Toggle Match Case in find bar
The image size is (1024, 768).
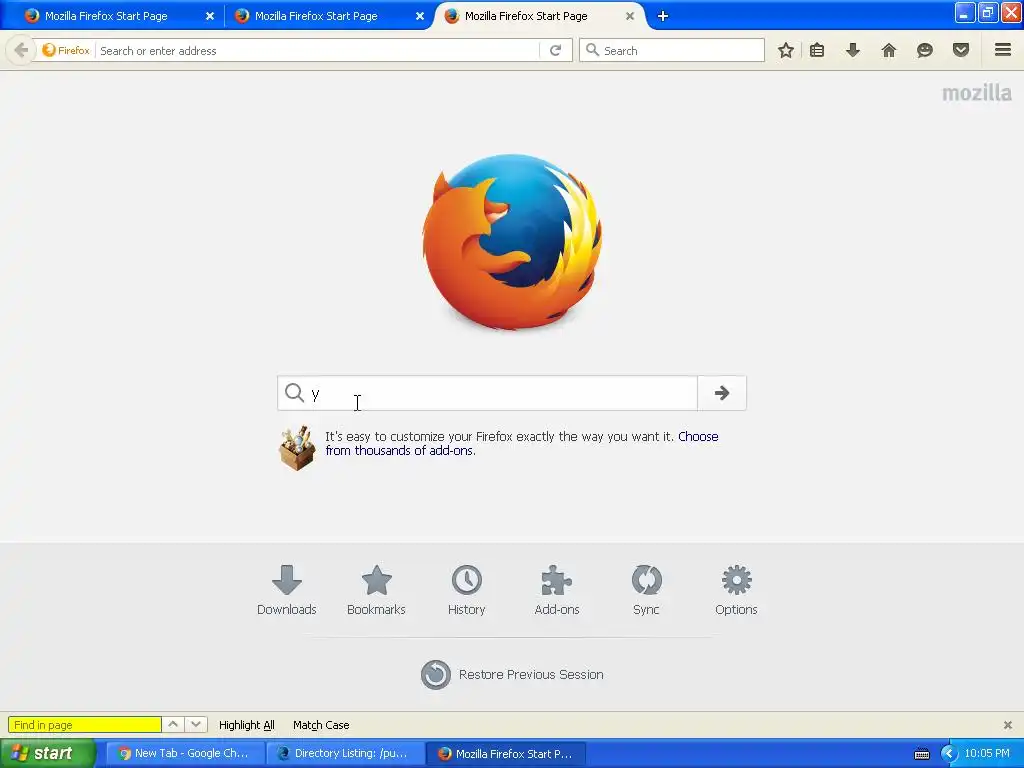pyautogui.click(x=321, y=725)
